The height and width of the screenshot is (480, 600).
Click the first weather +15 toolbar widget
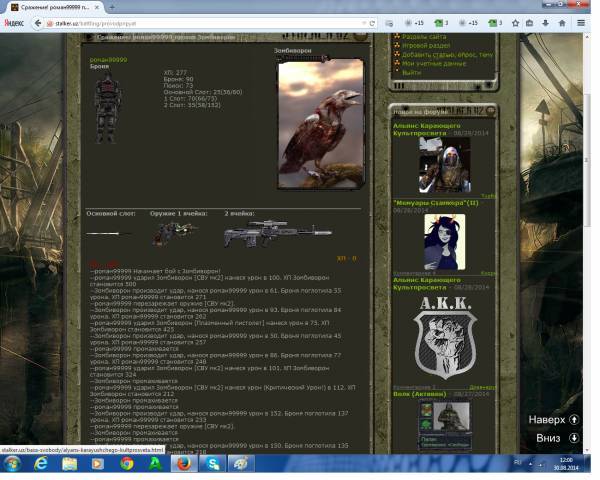415,23
